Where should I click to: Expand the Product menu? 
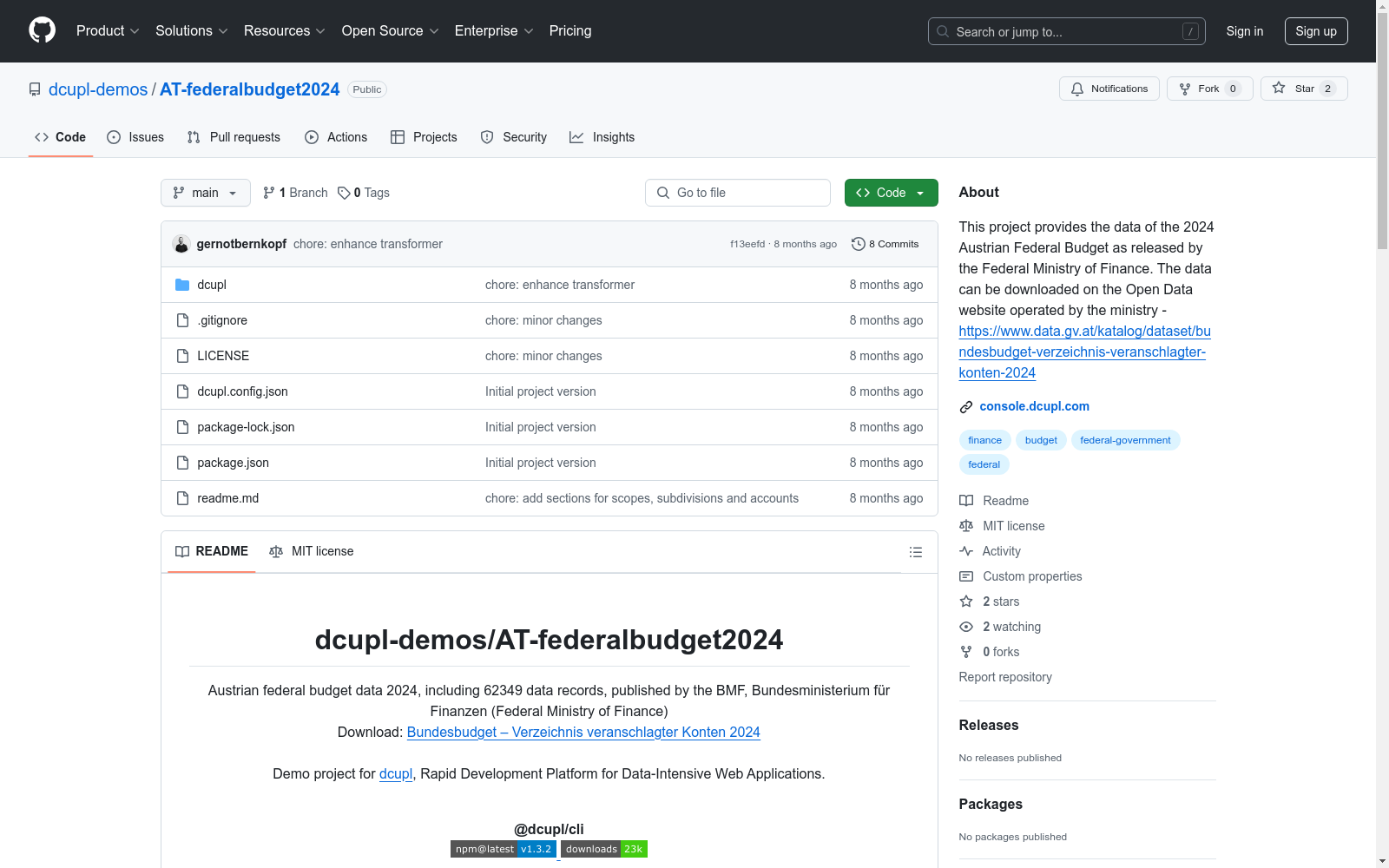[108, 30]
